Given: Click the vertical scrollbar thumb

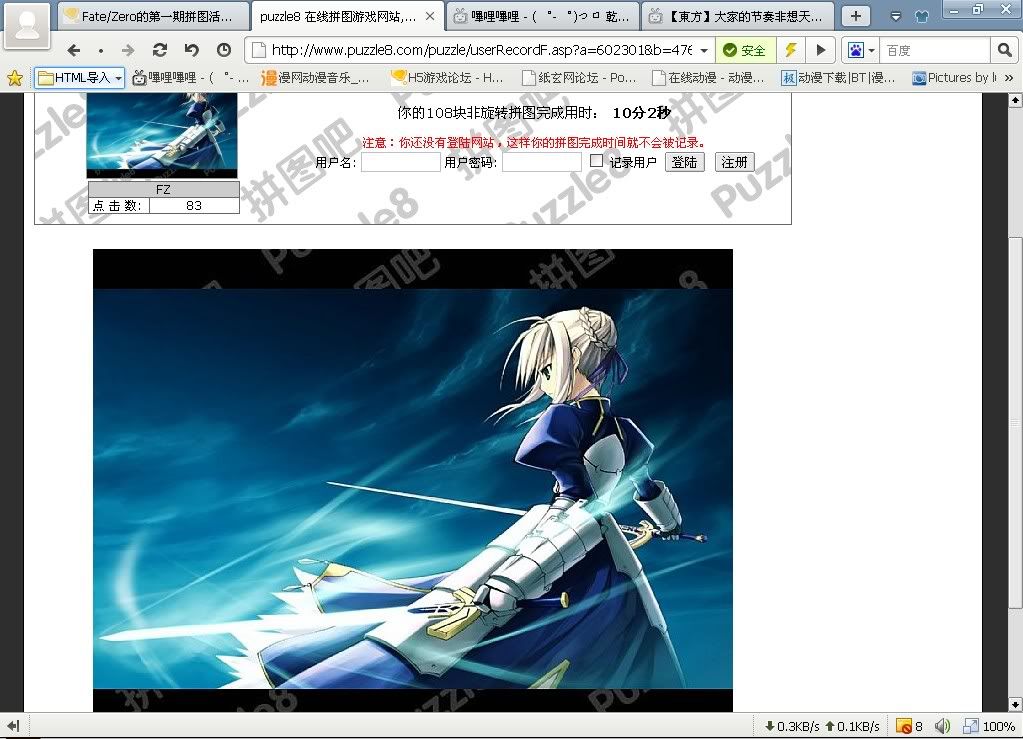Looking at the screenshot, I should pos(1015,423).
